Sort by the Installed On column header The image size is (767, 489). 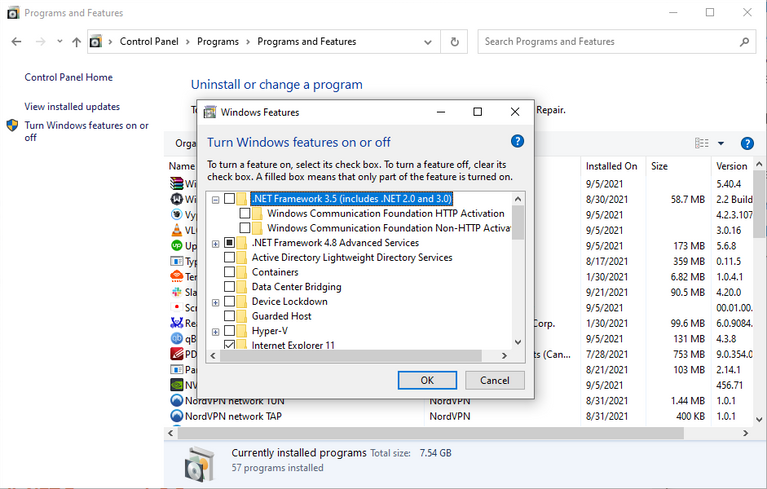tap(611, 166)
